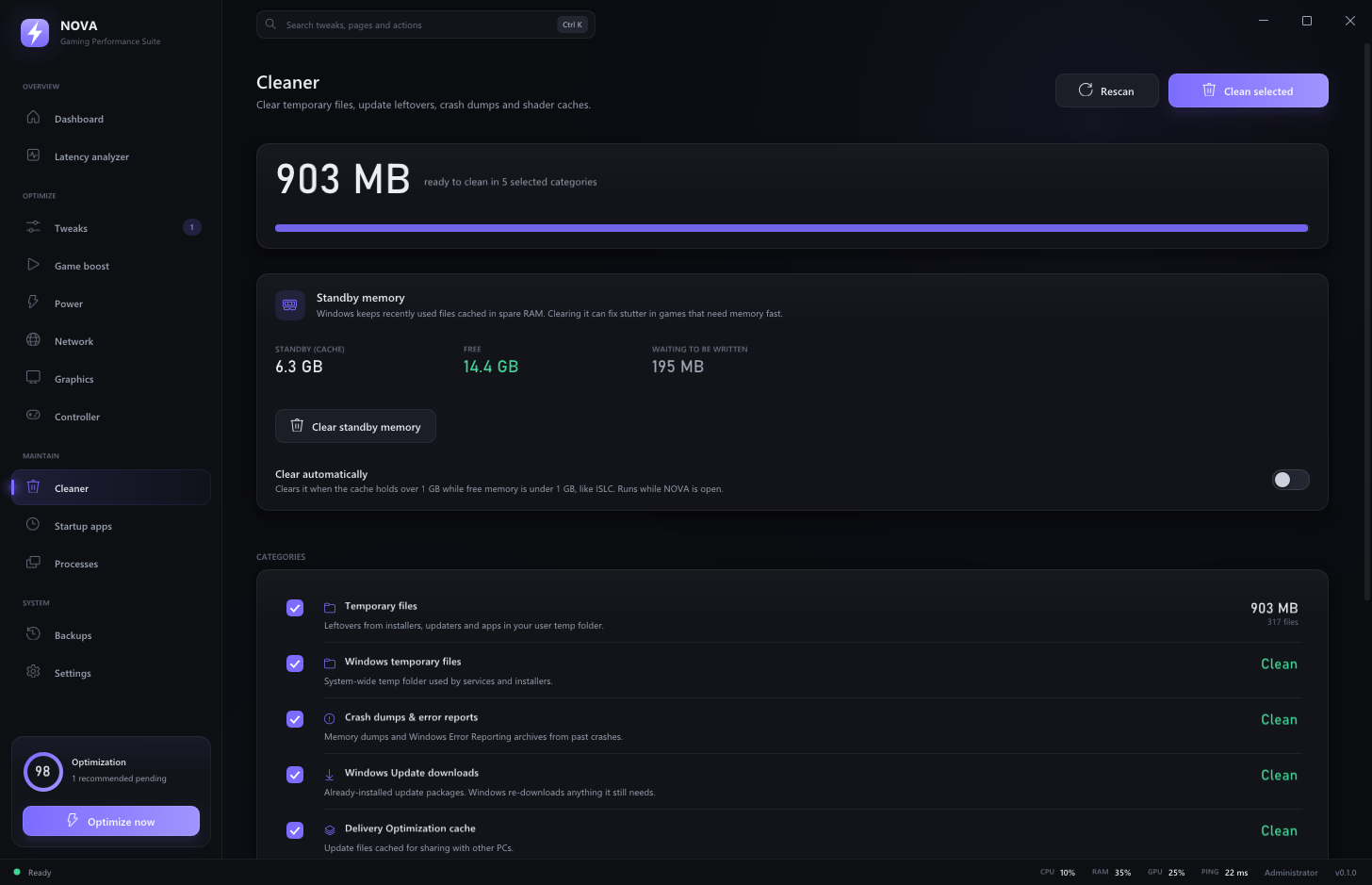Click the Game boost play icon
This screenshot has height=885, width=1372.
pos(33,265)
